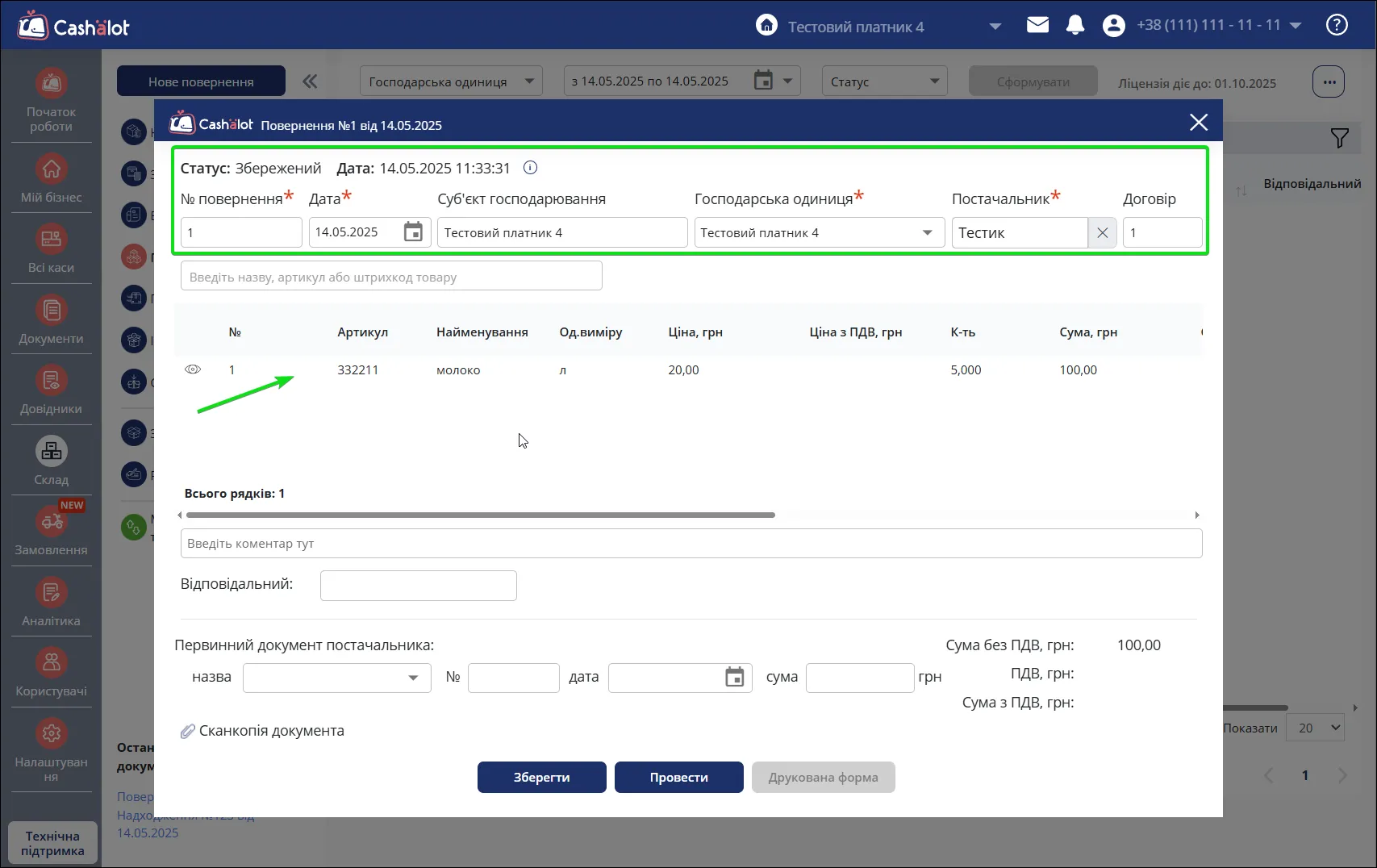
Task: Click the Сума, грн column header
Action: point(1088,332)
